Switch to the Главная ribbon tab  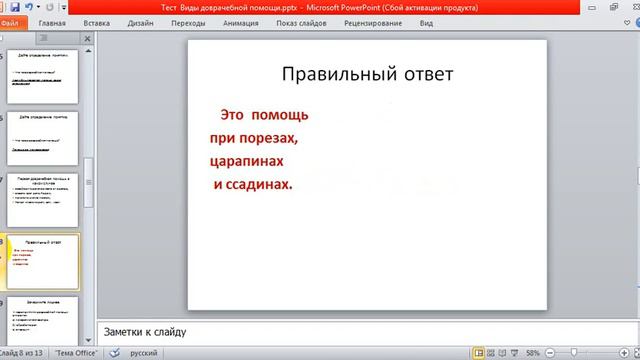[52, 23]
